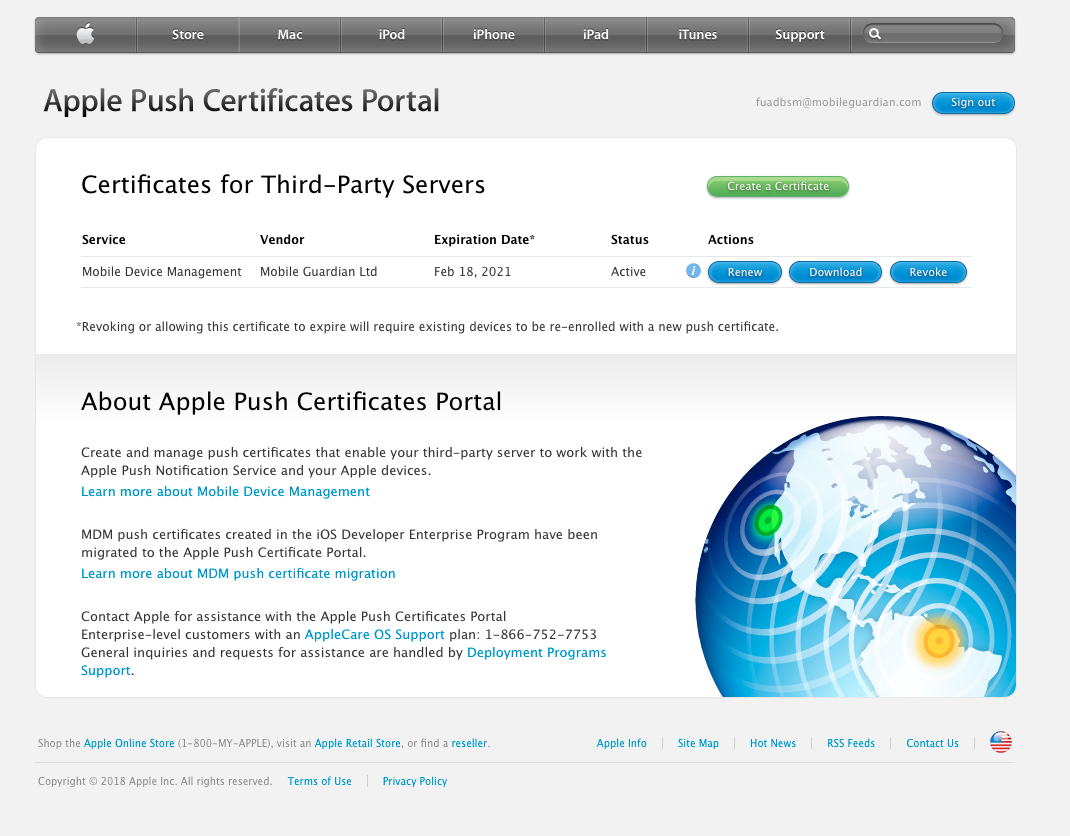Click Create a Certificate button
Image resolution: width=1070 pixels, height=836 pixels.
tap(778, 186)
